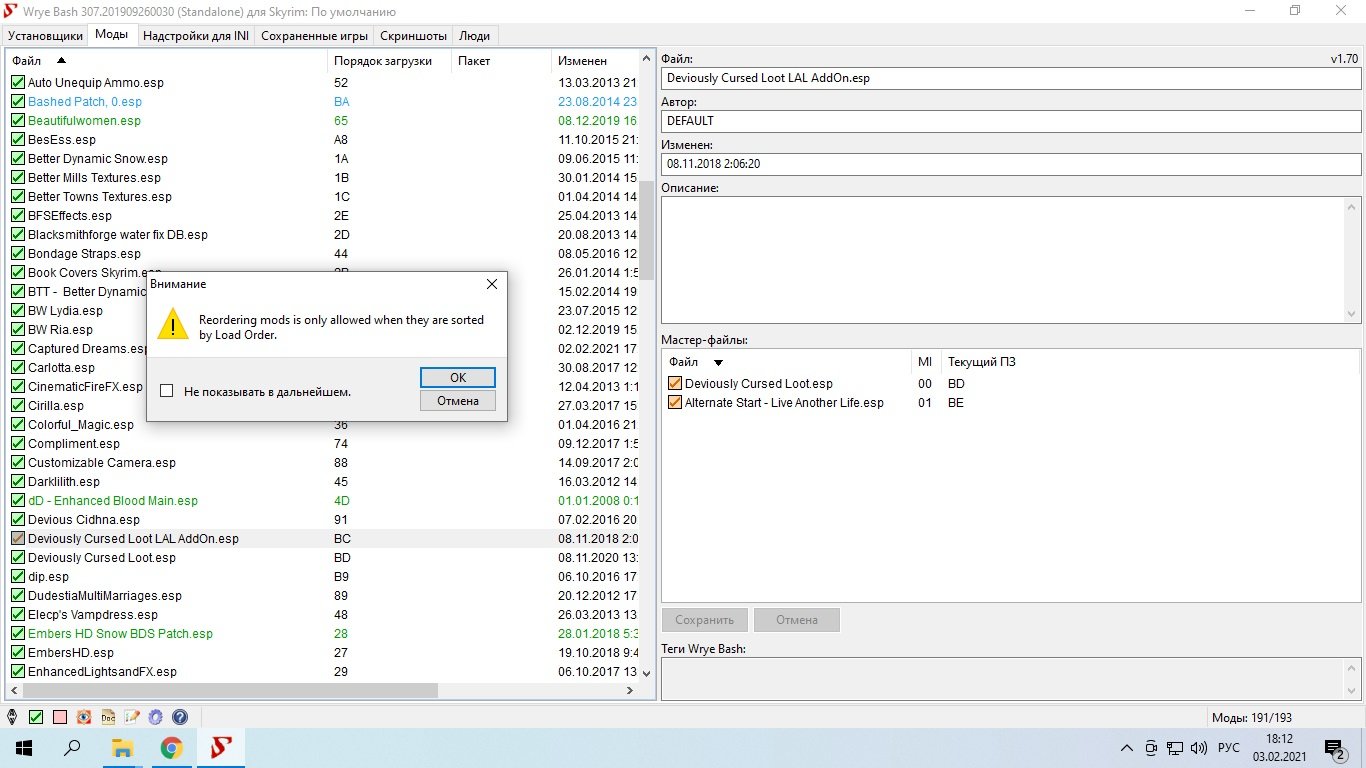Open the blue help question mark icon
Viewport: 1366px width, 768px height.
point(180,717)
